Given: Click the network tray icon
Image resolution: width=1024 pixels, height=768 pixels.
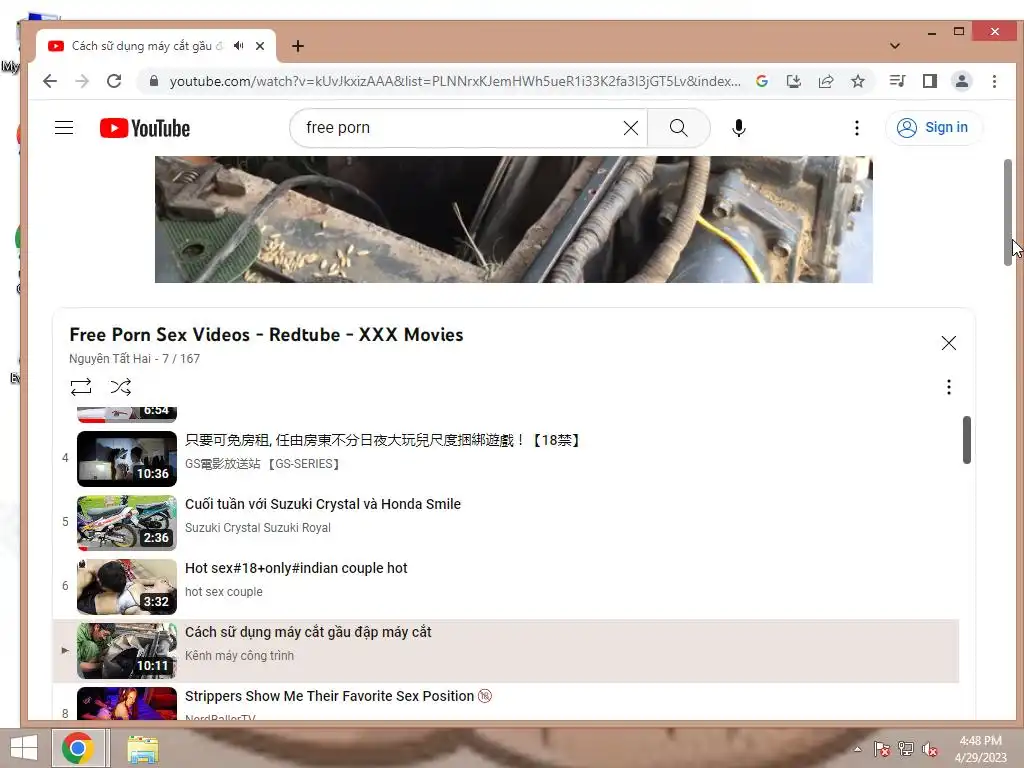Looking at the screenshot, I should 906,749.
